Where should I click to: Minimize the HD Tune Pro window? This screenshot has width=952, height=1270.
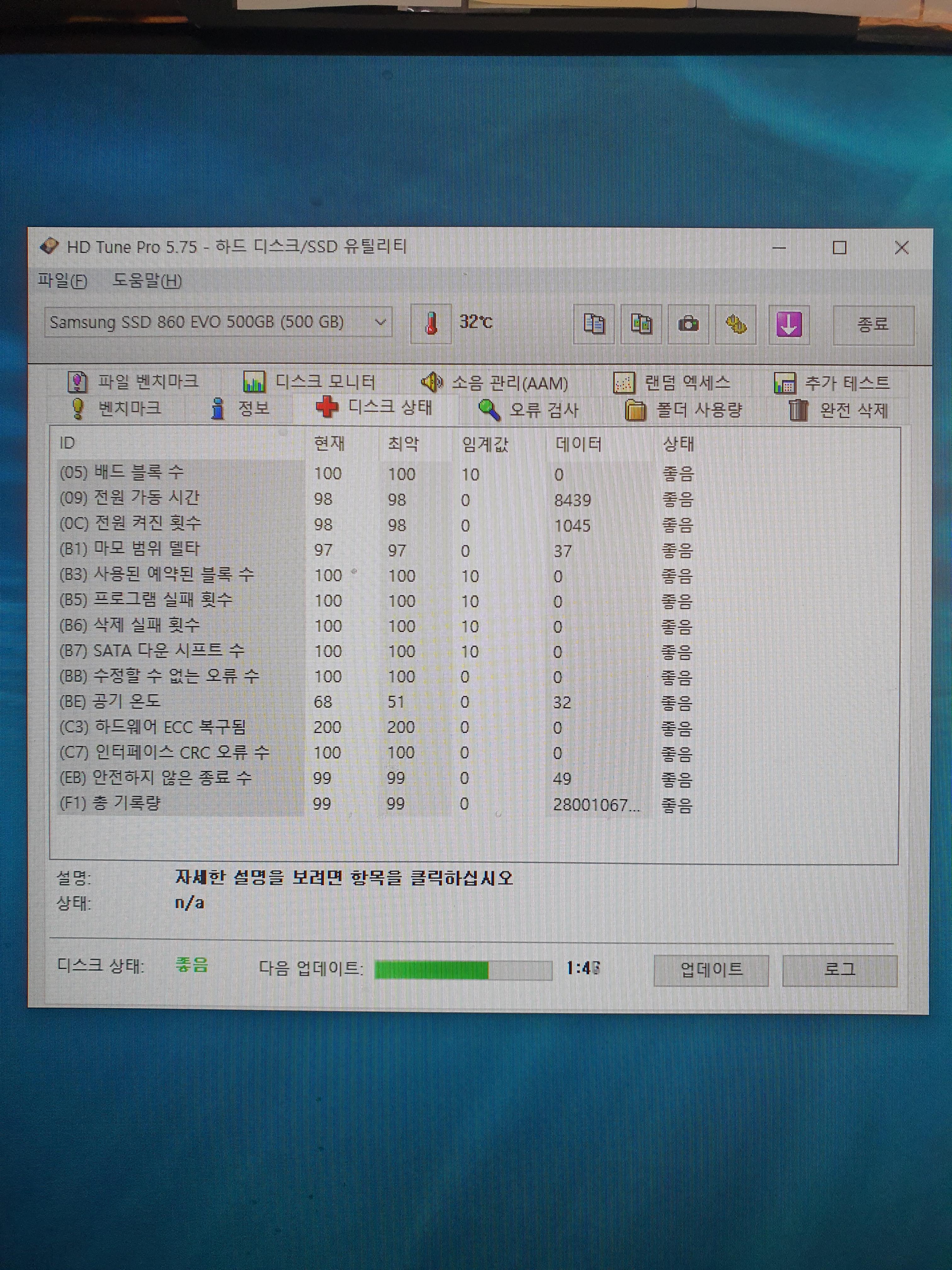click(x=779, y=248)
